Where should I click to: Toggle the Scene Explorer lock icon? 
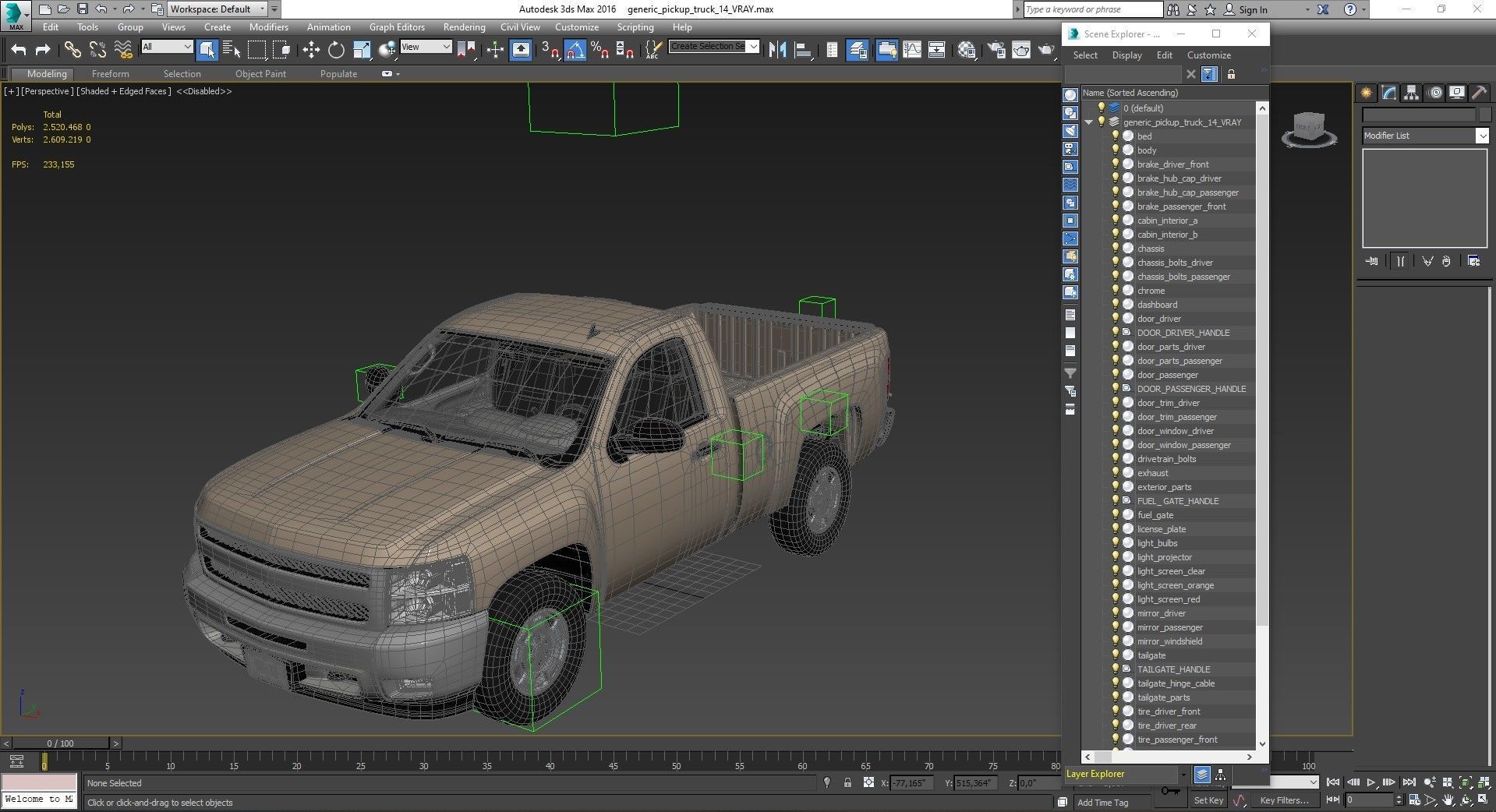[x=1231, y=74]
